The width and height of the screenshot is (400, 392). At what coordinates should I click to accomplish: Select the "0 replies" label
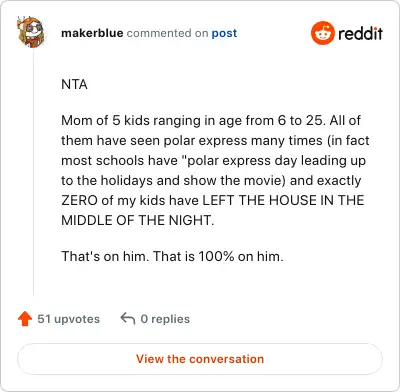pos(165,319)
